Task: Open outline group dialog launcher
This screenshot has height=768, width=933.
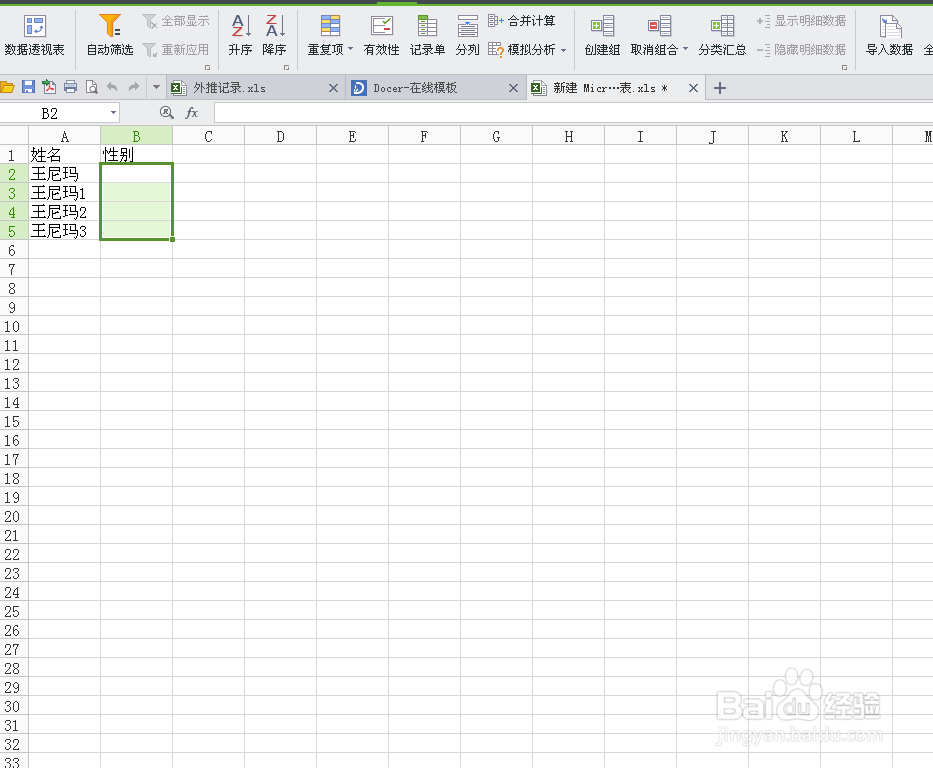Action: point(844,67)
